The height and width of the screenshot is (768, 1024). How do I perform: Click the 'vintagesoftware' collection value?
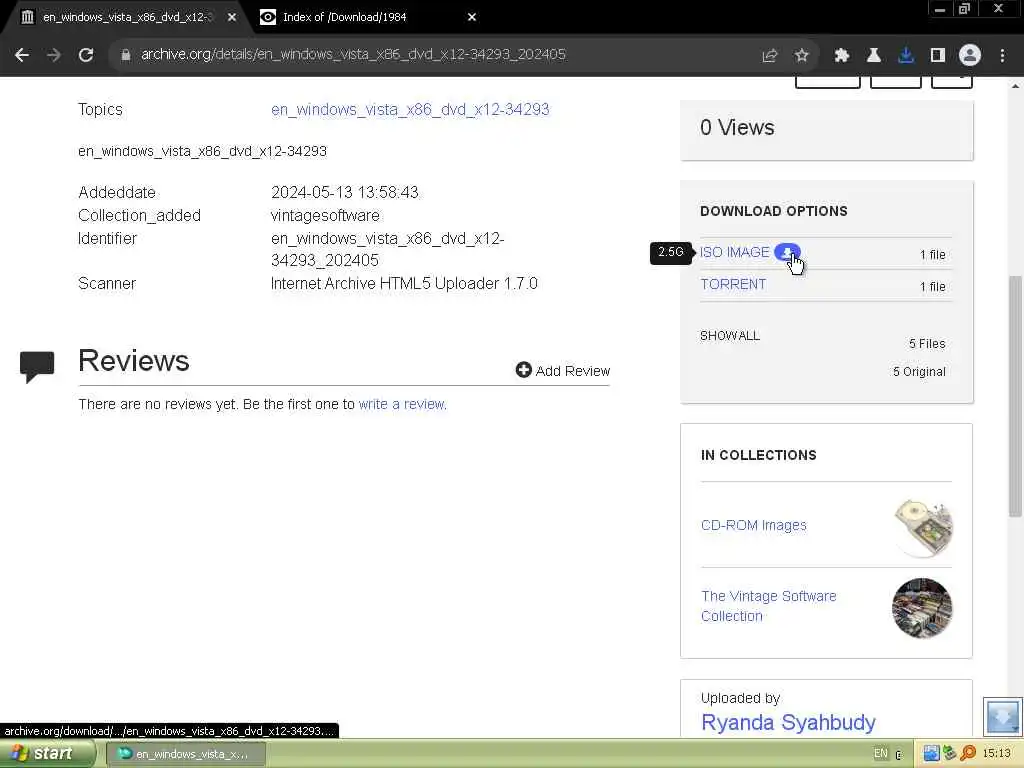pos(325,216)
